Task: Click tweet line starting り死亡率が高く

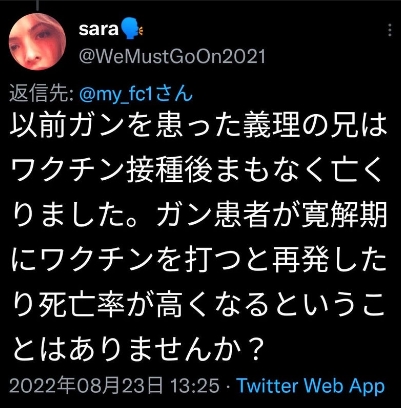Action: pos(199,305)
